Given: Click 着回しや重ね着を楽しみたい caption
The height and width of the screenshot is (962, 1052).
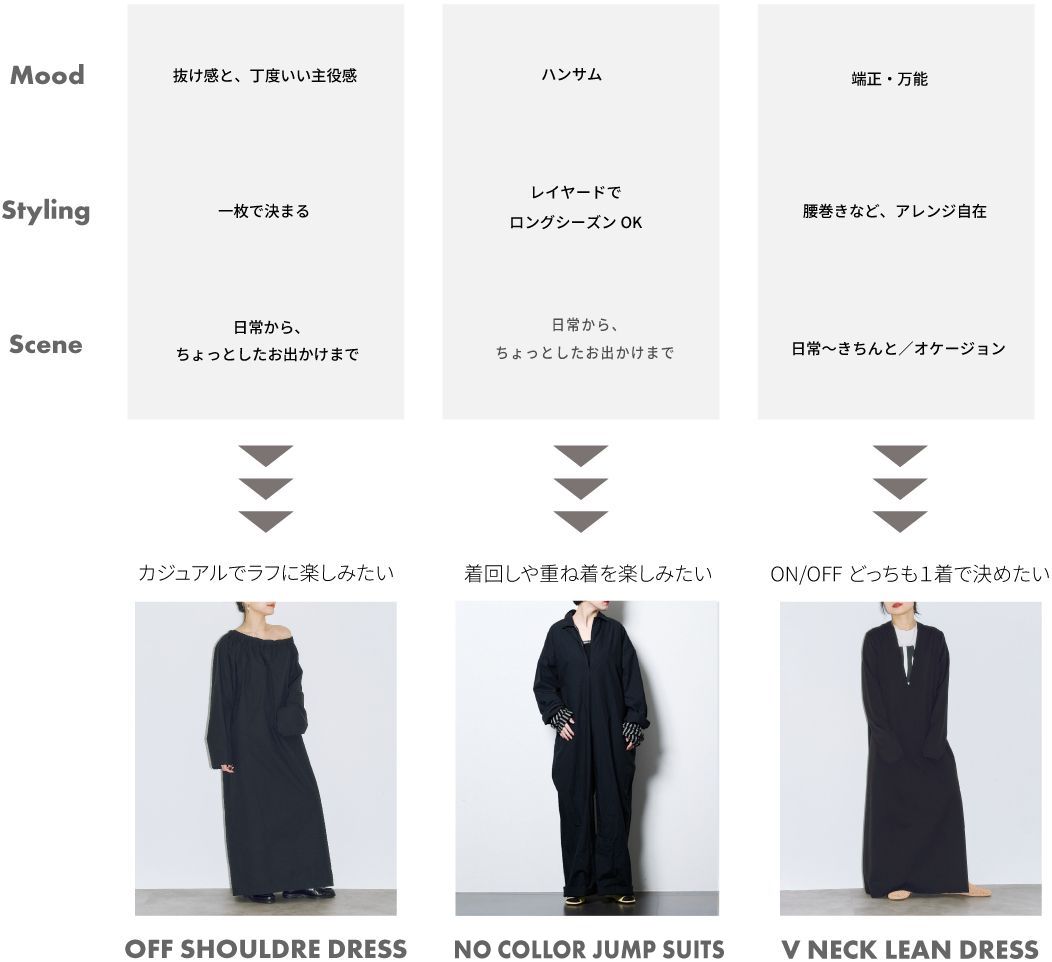Looking at the screenshot, I should click(x=588, y=574).
